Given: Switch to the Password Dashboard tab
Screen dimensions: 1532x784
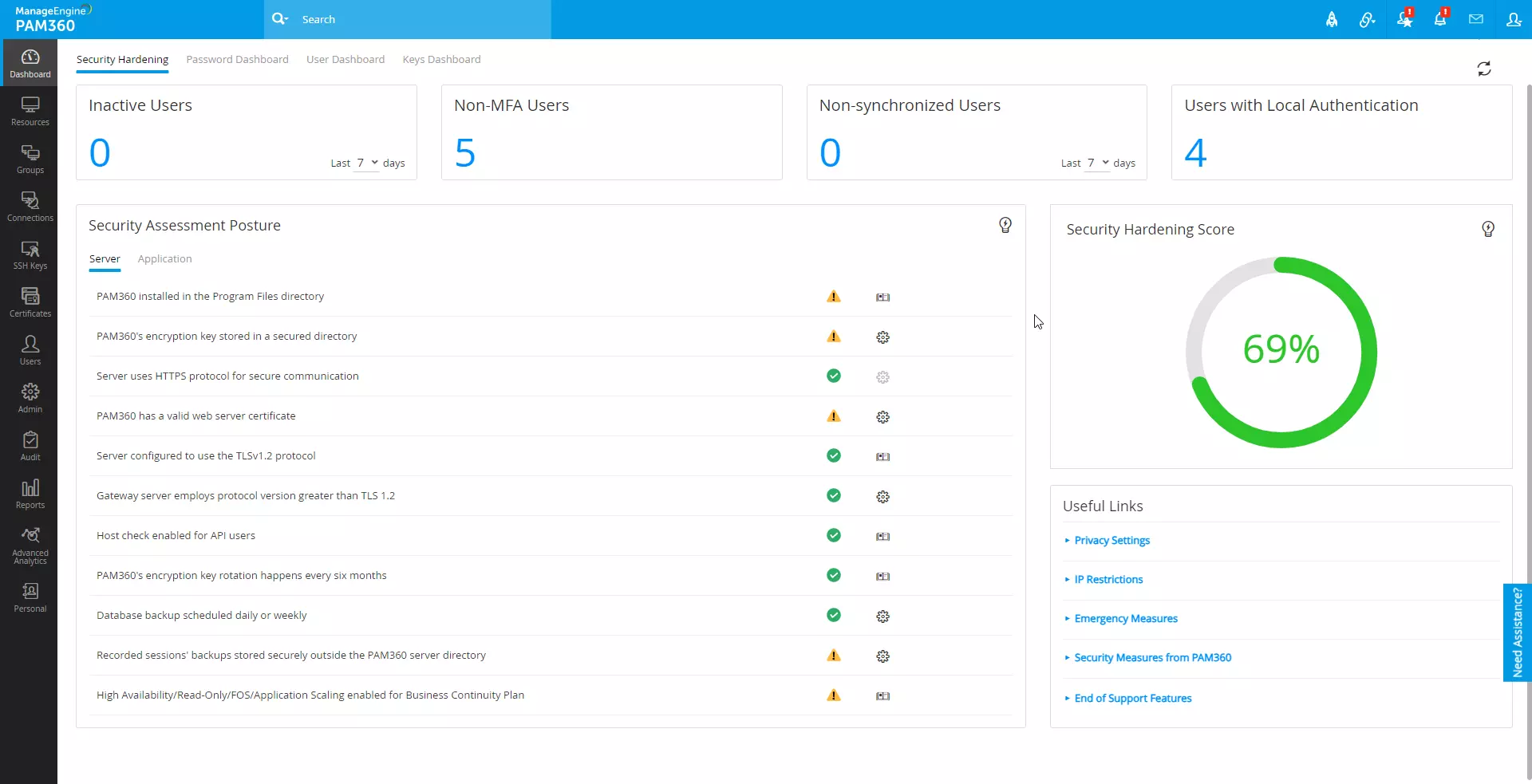Looking at the screenshot, I should 237,59.
